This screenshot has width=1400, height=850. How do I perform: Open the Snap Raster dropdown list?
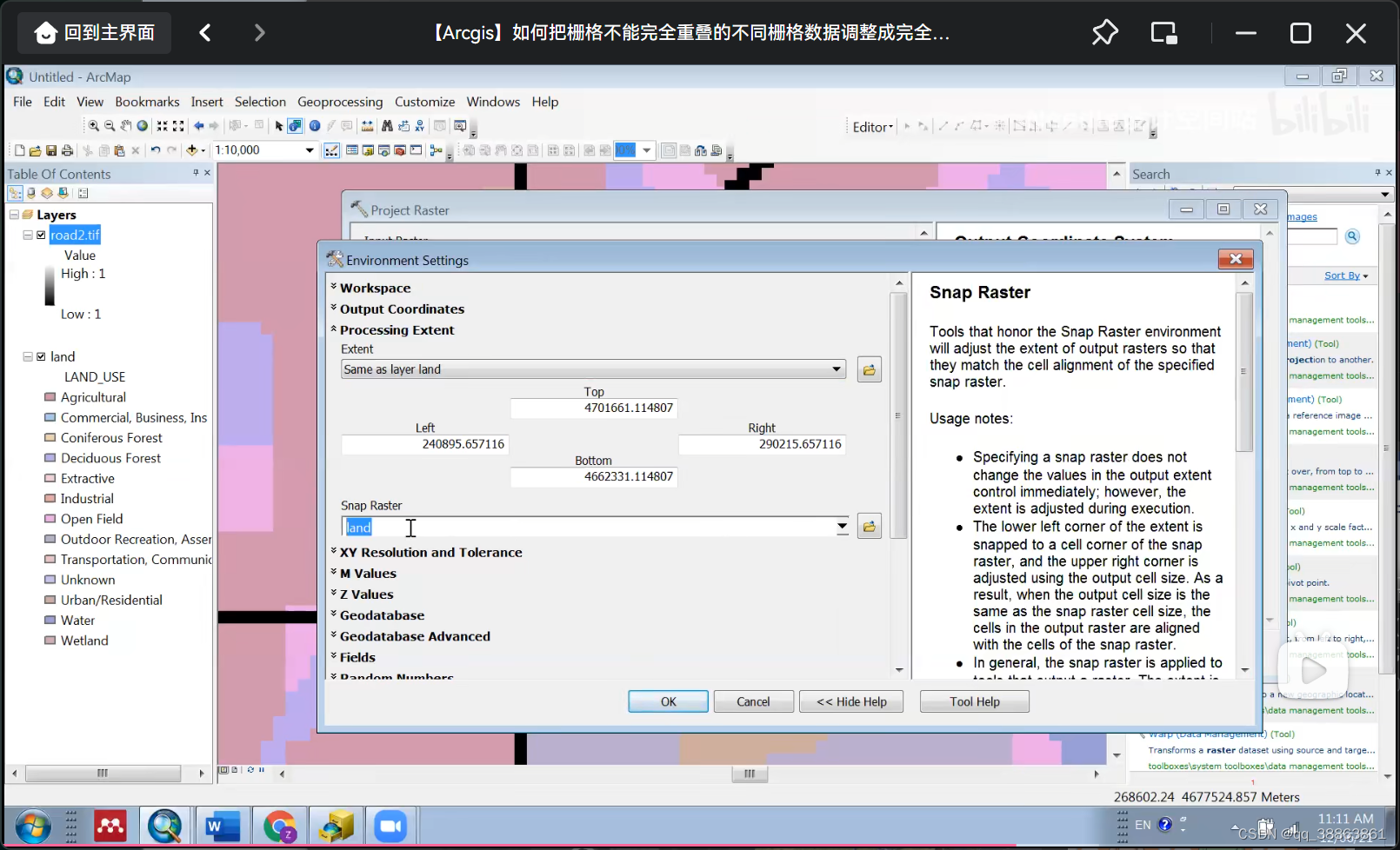coord(842,527)
